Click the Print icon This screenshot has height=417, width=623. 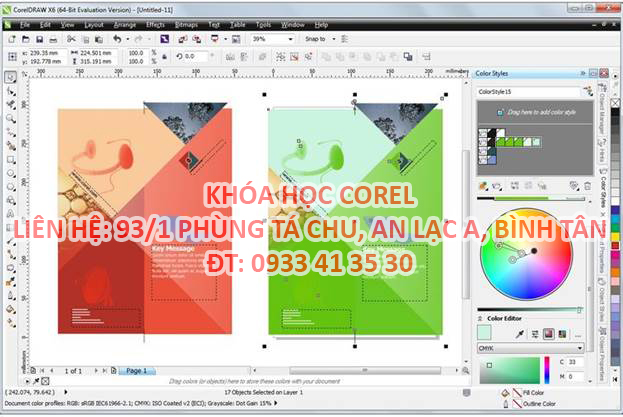pos(53,39)
